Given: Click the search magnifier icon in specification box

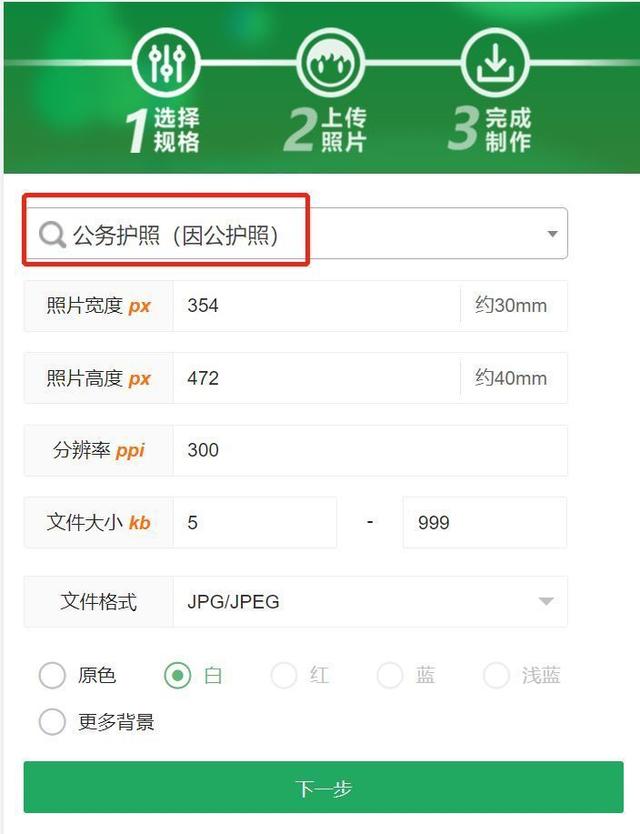Looking at the screenshot, I should point(52,234).
